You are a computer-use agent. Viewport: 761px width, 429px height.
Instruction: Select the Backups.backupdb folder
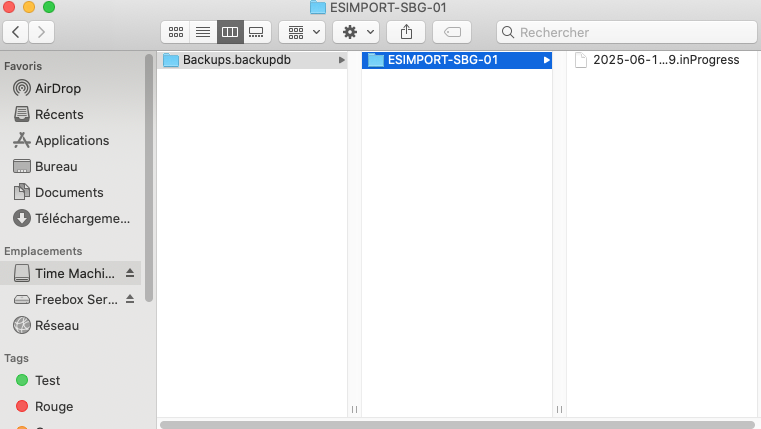pos(252,60)
